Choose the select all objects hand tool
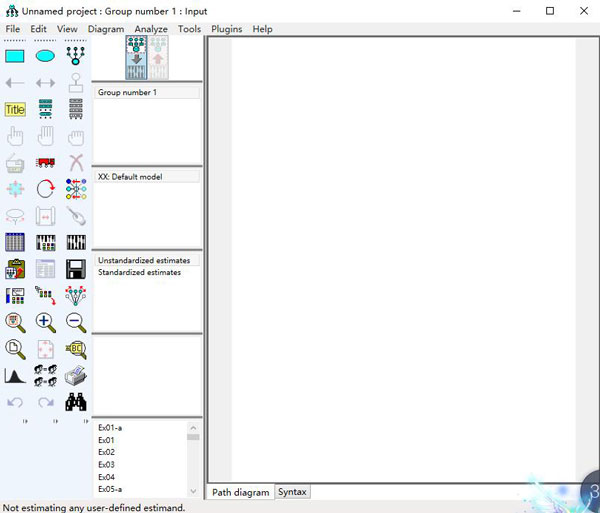Viewport: 600px width, 513px height. tap(46, 136)
